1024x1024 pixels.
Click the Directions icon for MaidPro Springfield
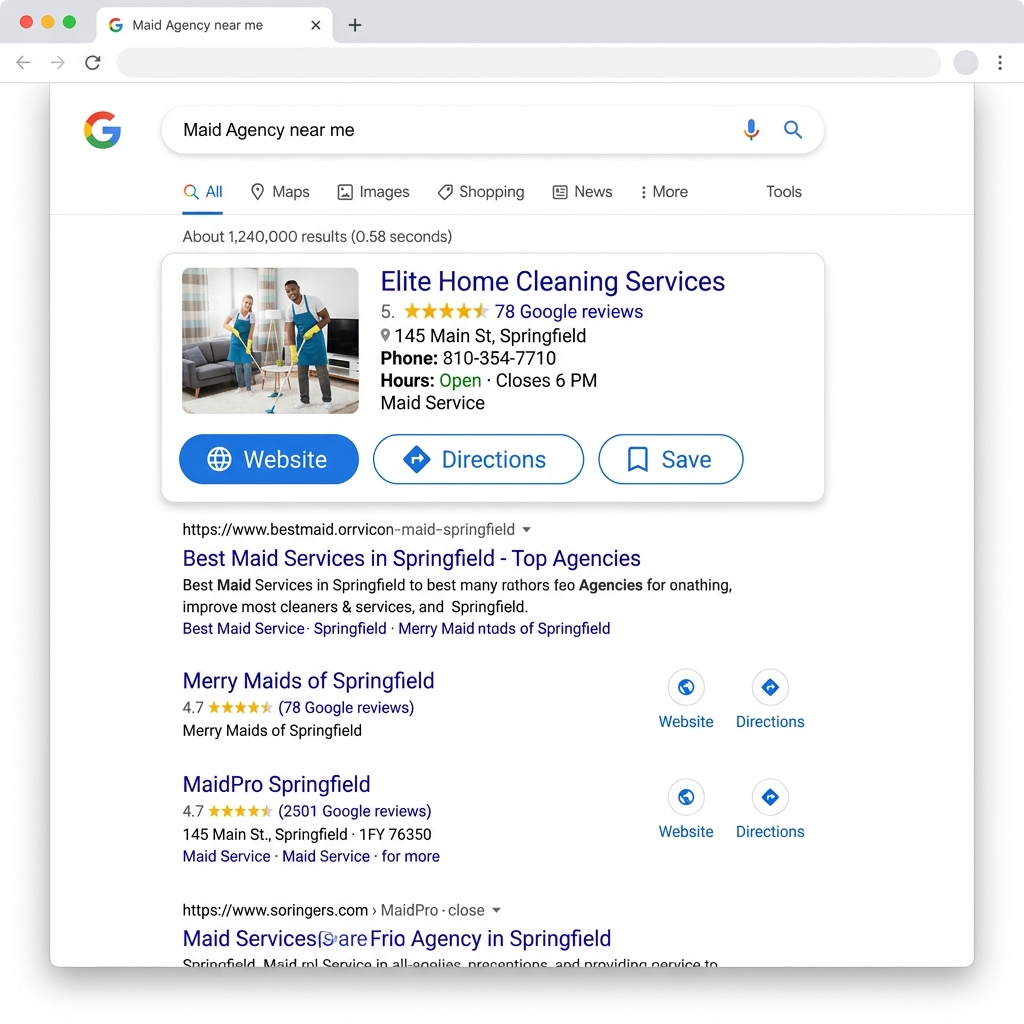click(x=770, y=797)
